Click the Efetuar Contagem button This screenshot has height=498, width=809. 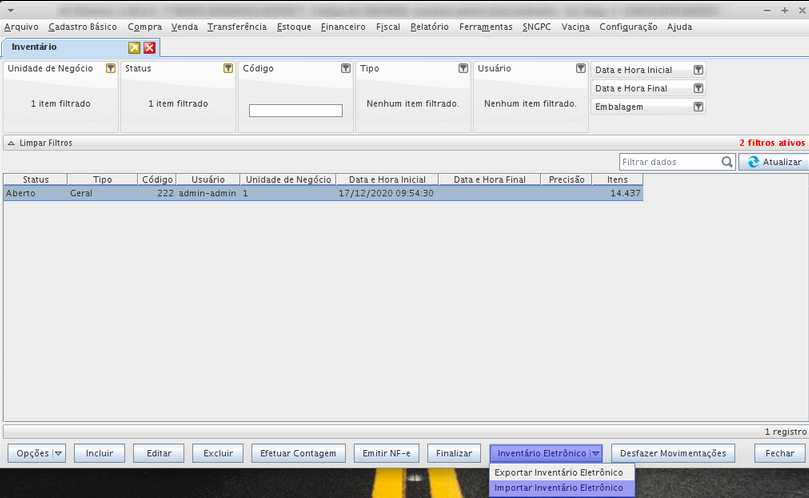[298, 453]
